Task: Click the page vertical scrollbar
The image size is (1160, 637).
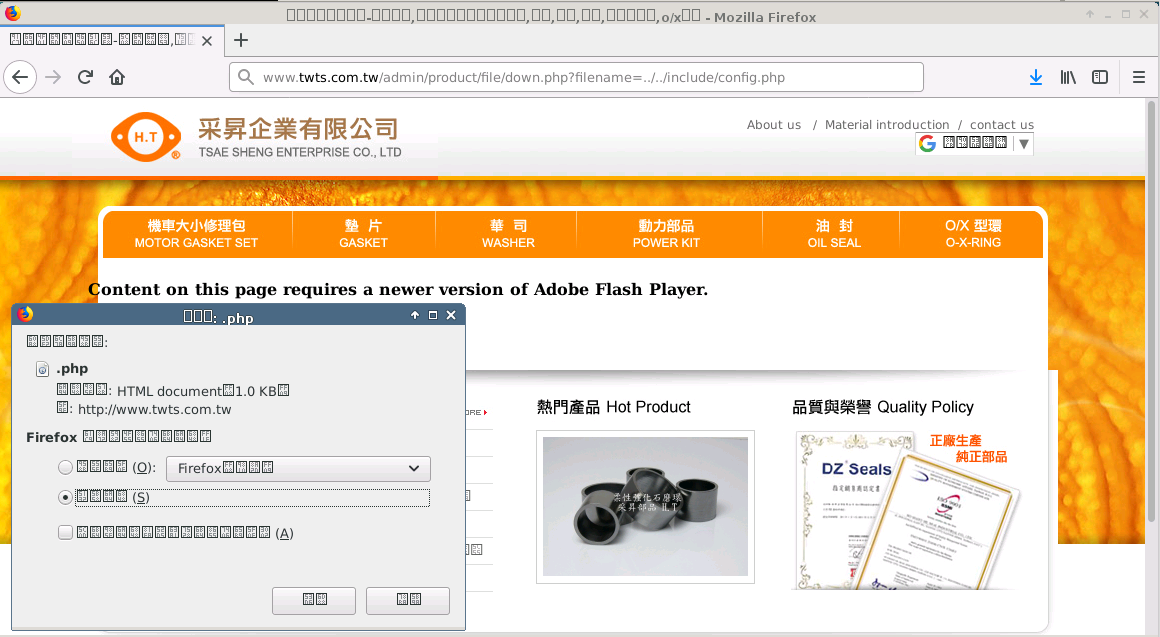Action: pyautogui.click(x=1151, y=311)
